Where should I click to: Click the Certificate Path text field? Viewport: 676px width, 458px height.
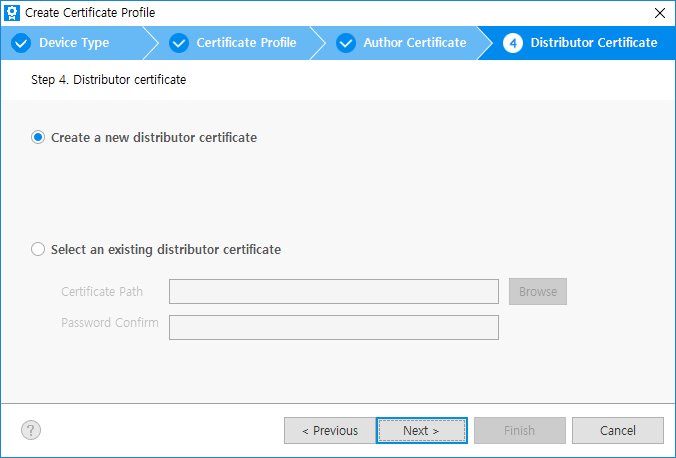point(333,292)
